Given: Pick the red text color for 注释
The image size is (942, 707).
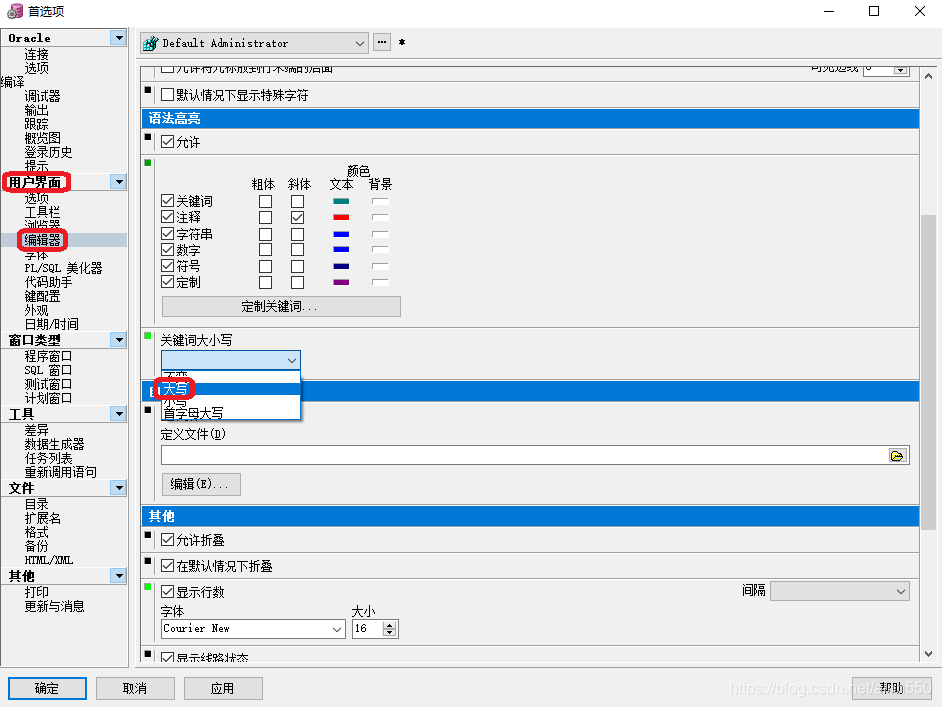Looking at the screenshot, I should click(x=341, y=217).
